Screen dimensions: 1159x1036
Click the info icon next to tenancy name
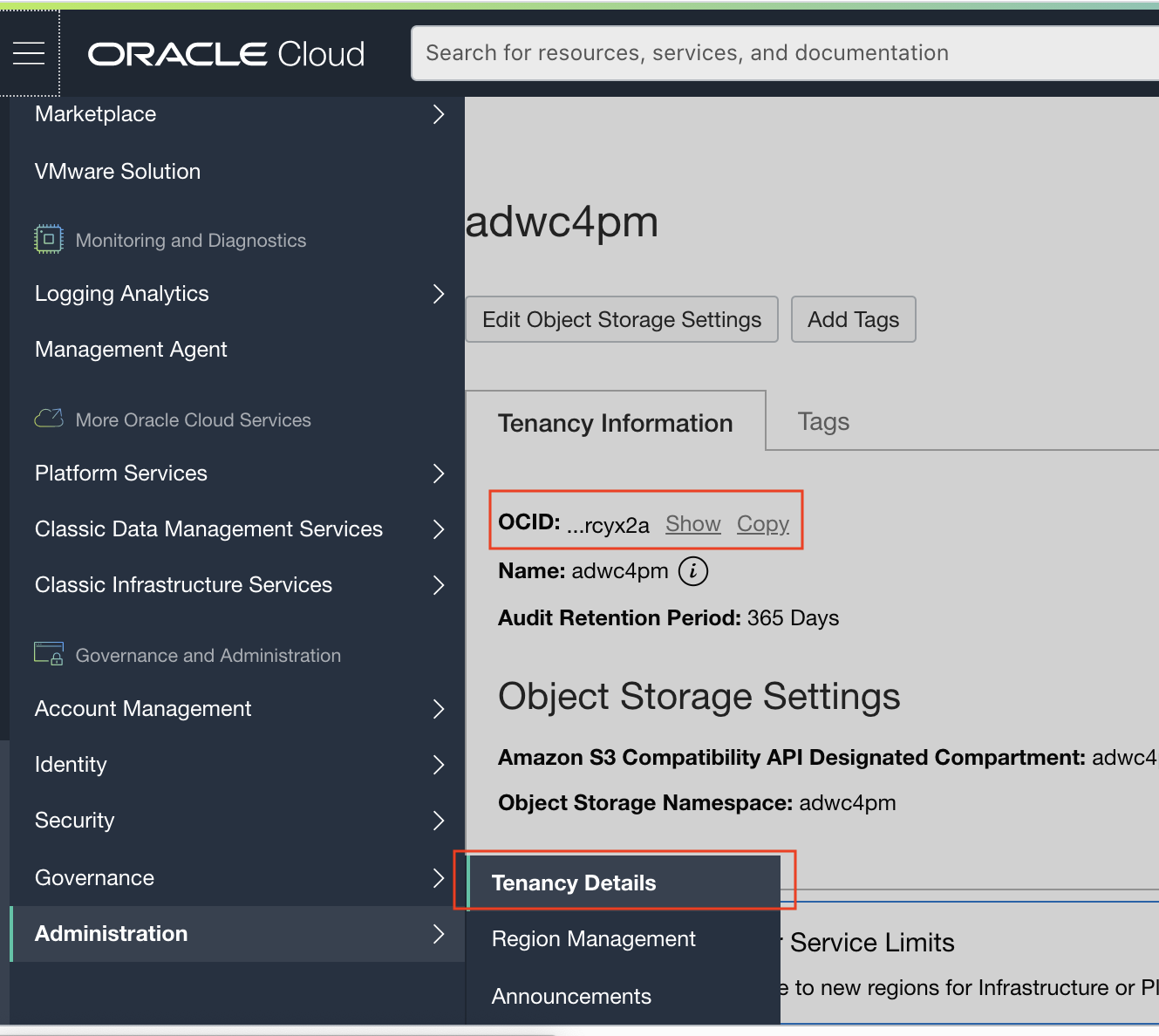(693, 571)
